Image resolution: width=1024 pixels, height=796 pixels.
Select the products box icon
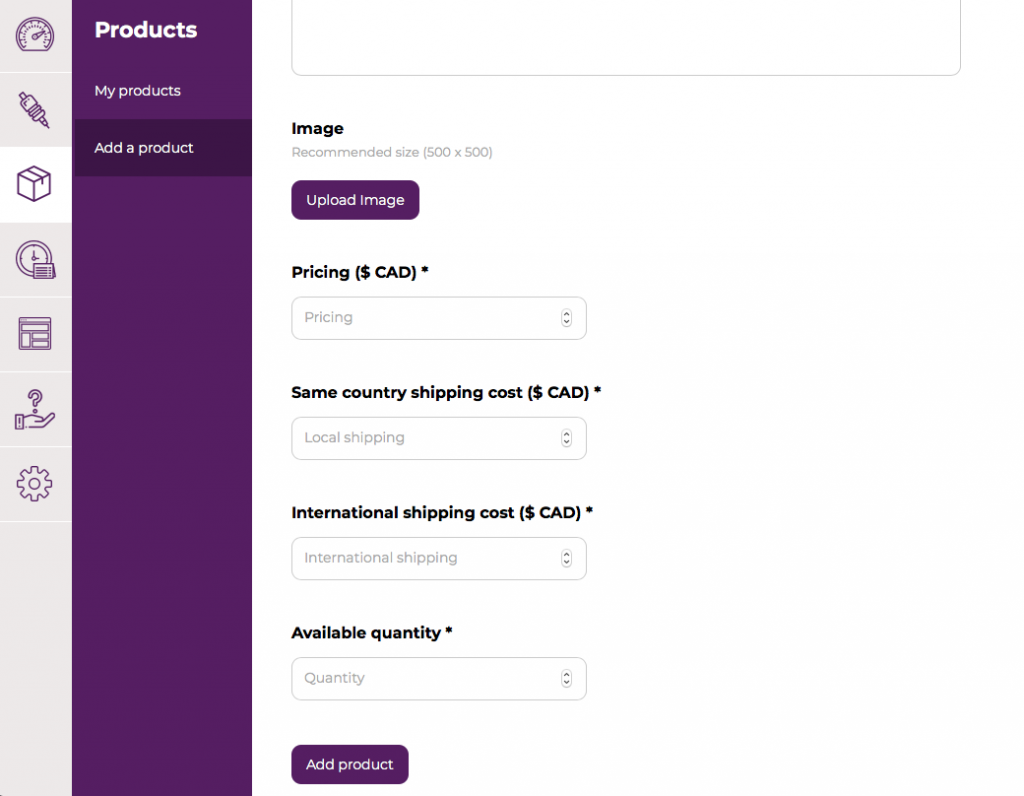point(34,183)
